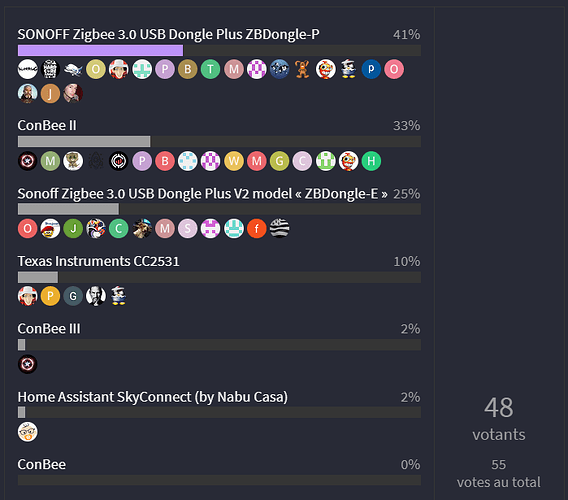Viewport: 568px width, 500px height.
Task: Click the yellow 'P' avatar under CC2531
Action: [50, 296]
